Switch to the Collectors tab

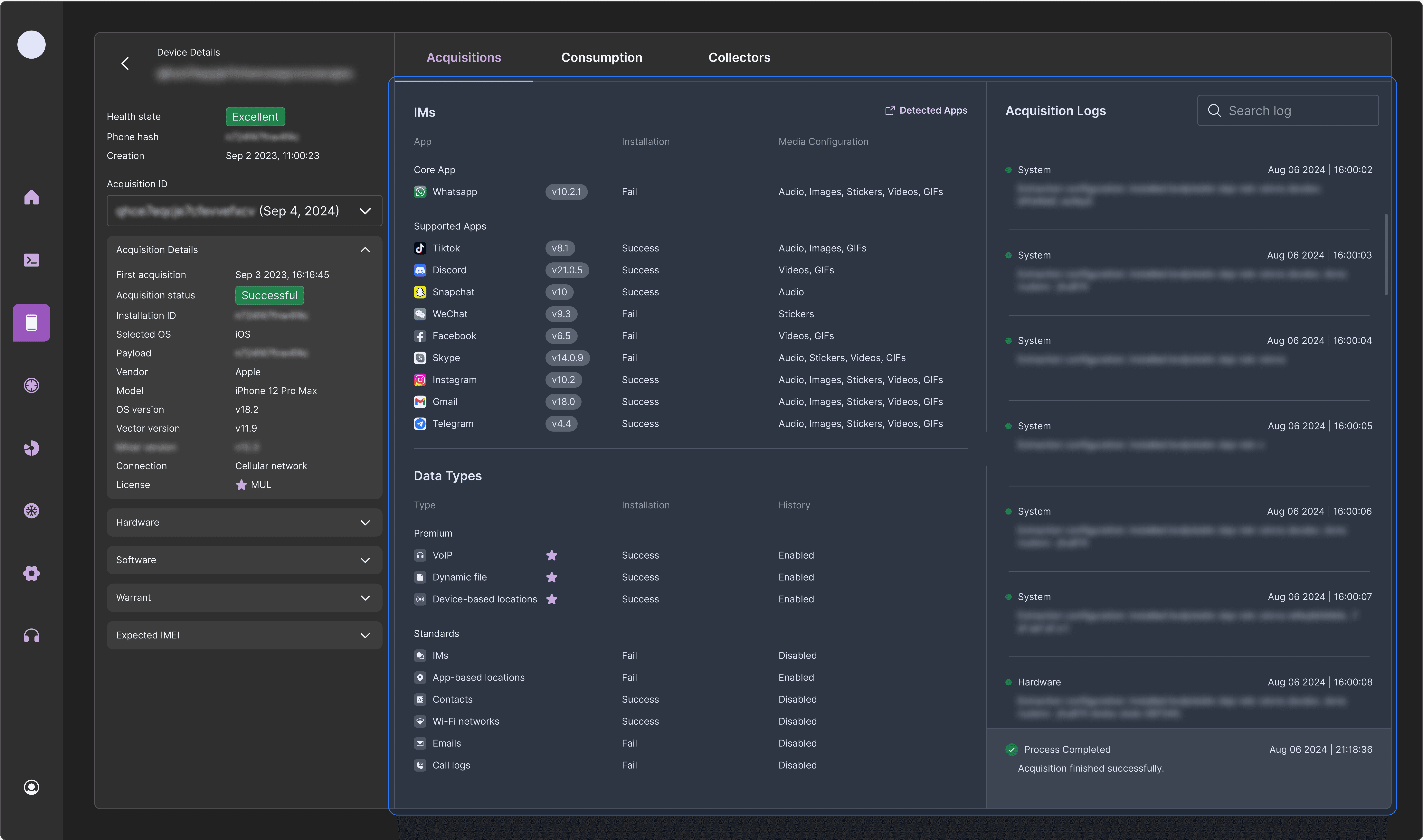739,58
